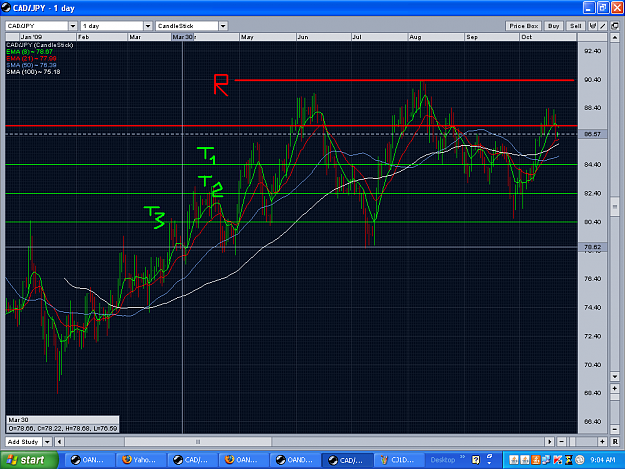Click the Desktop toolbar label in taskbar
The image size is (625, 469).
click(x=442, y=460)
